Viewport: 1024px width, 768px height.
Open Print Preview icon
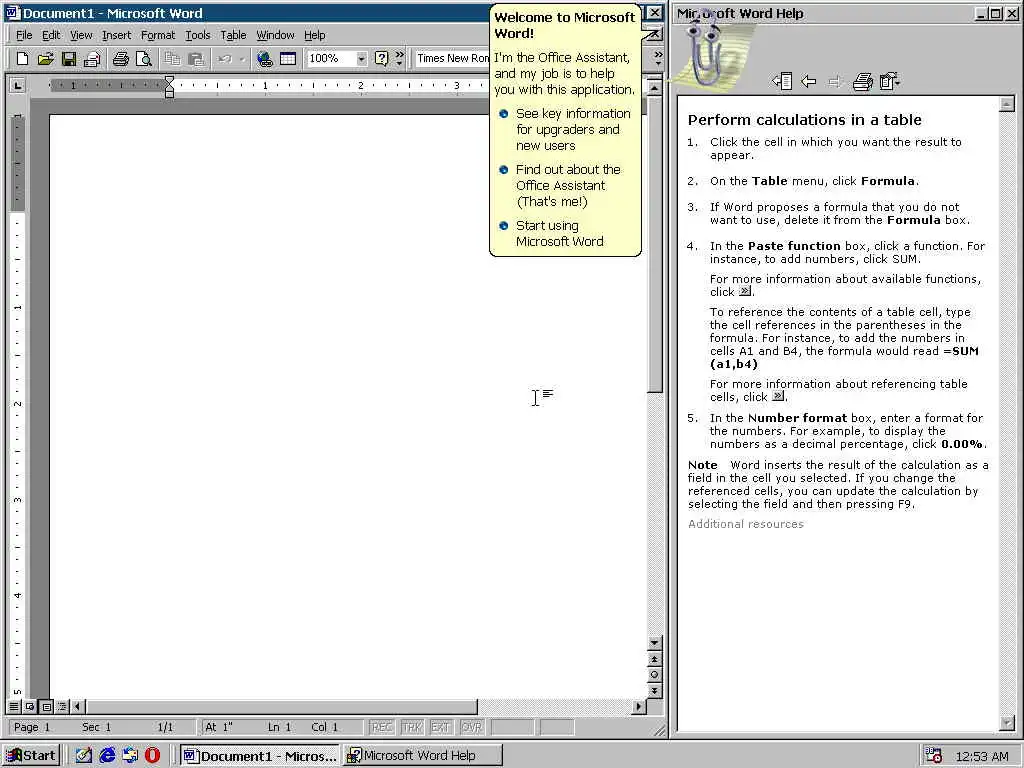click(144, 59)
